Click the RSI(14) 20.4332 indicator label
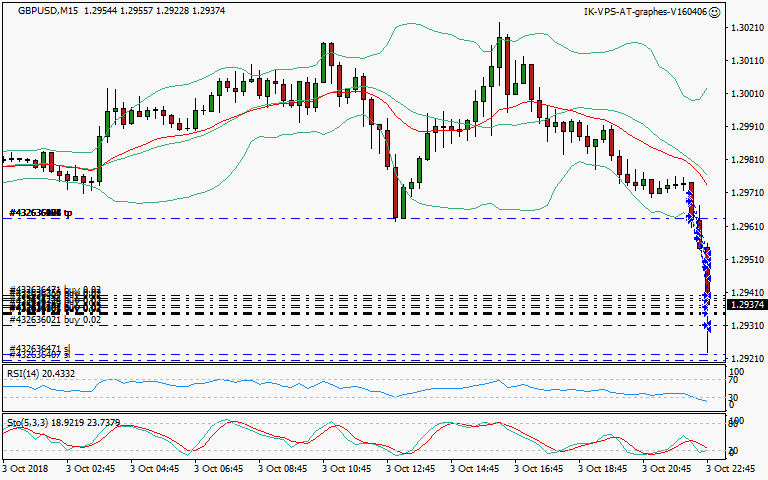 coord(38,373)
